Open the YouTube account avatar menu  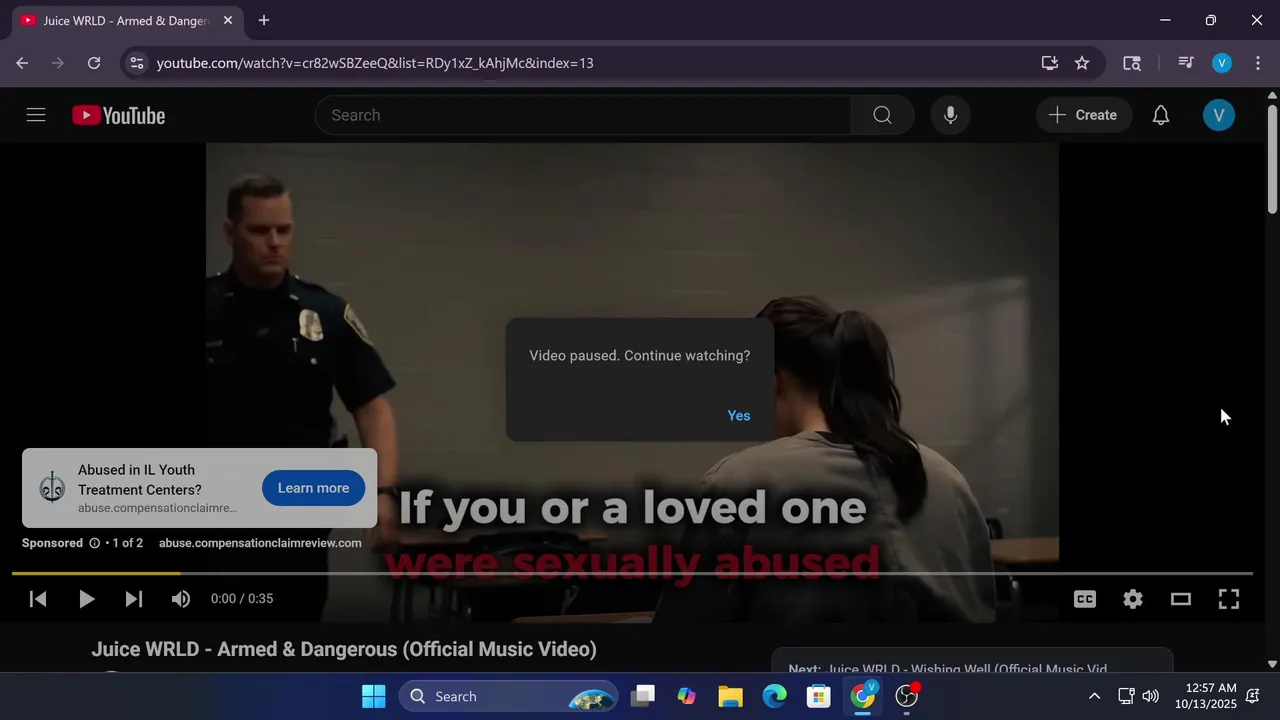point(1218,115)
